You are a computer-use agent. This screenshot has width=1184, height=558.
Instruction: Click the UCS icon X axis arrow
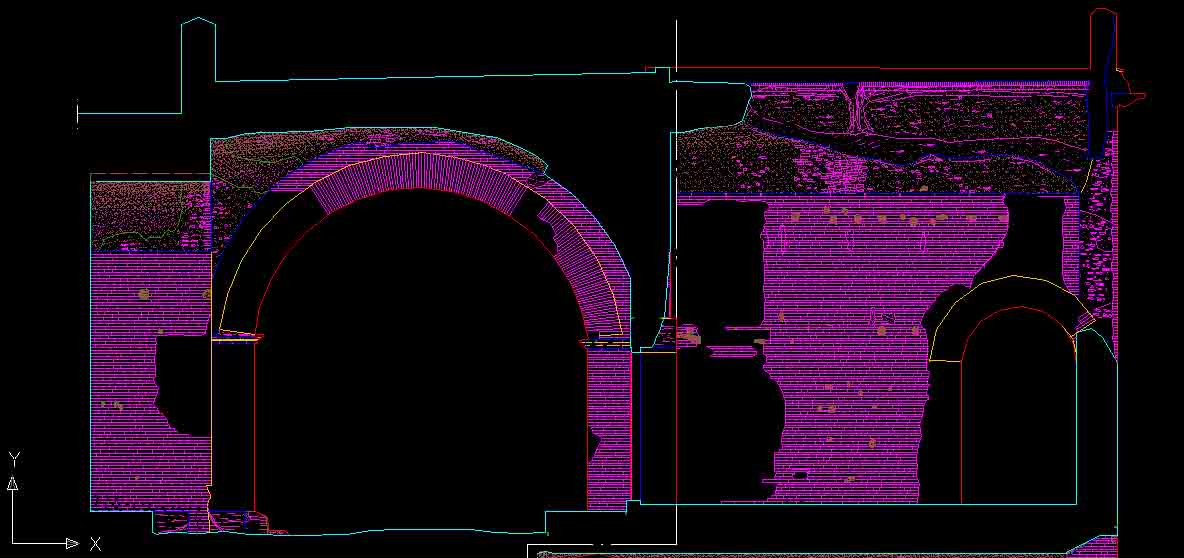pos(72,544)
